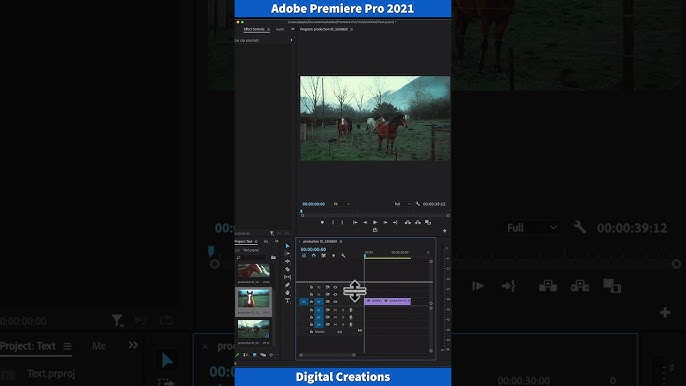Toggle sync lock on V2 track

point(327,295)
